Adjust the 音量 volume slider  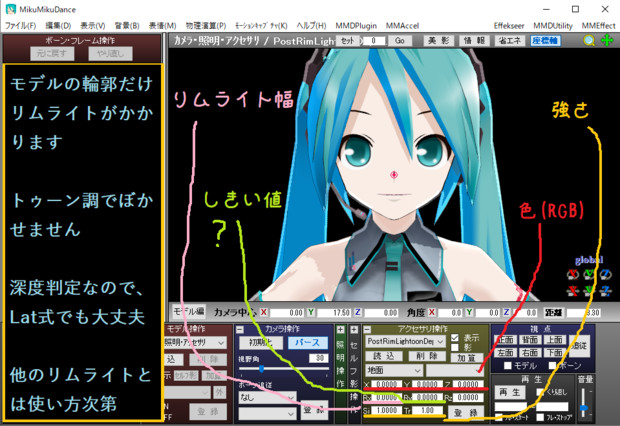click(583, 403)
